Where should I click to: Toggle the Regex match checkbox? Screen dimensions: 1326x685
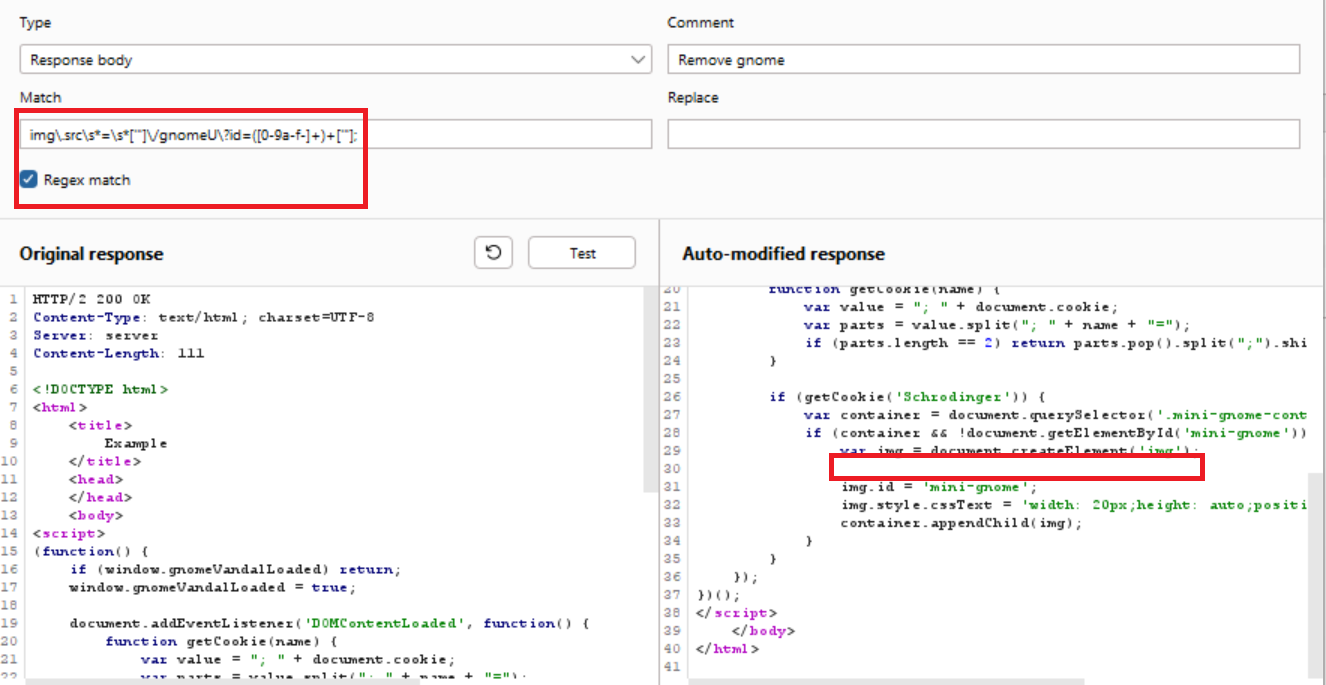pos(29,180)
